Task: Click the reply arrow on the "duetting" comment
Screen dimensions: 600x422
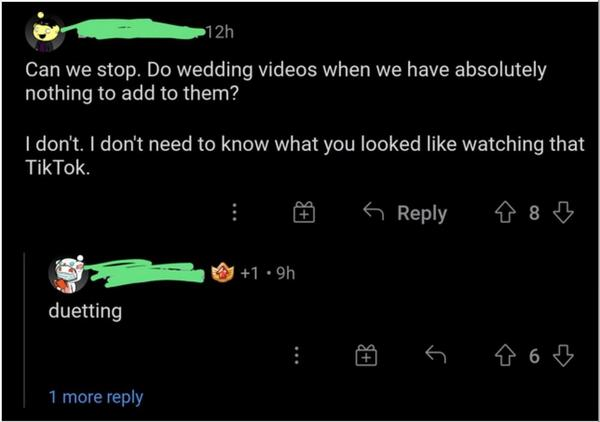Action: tap(436, 354)
